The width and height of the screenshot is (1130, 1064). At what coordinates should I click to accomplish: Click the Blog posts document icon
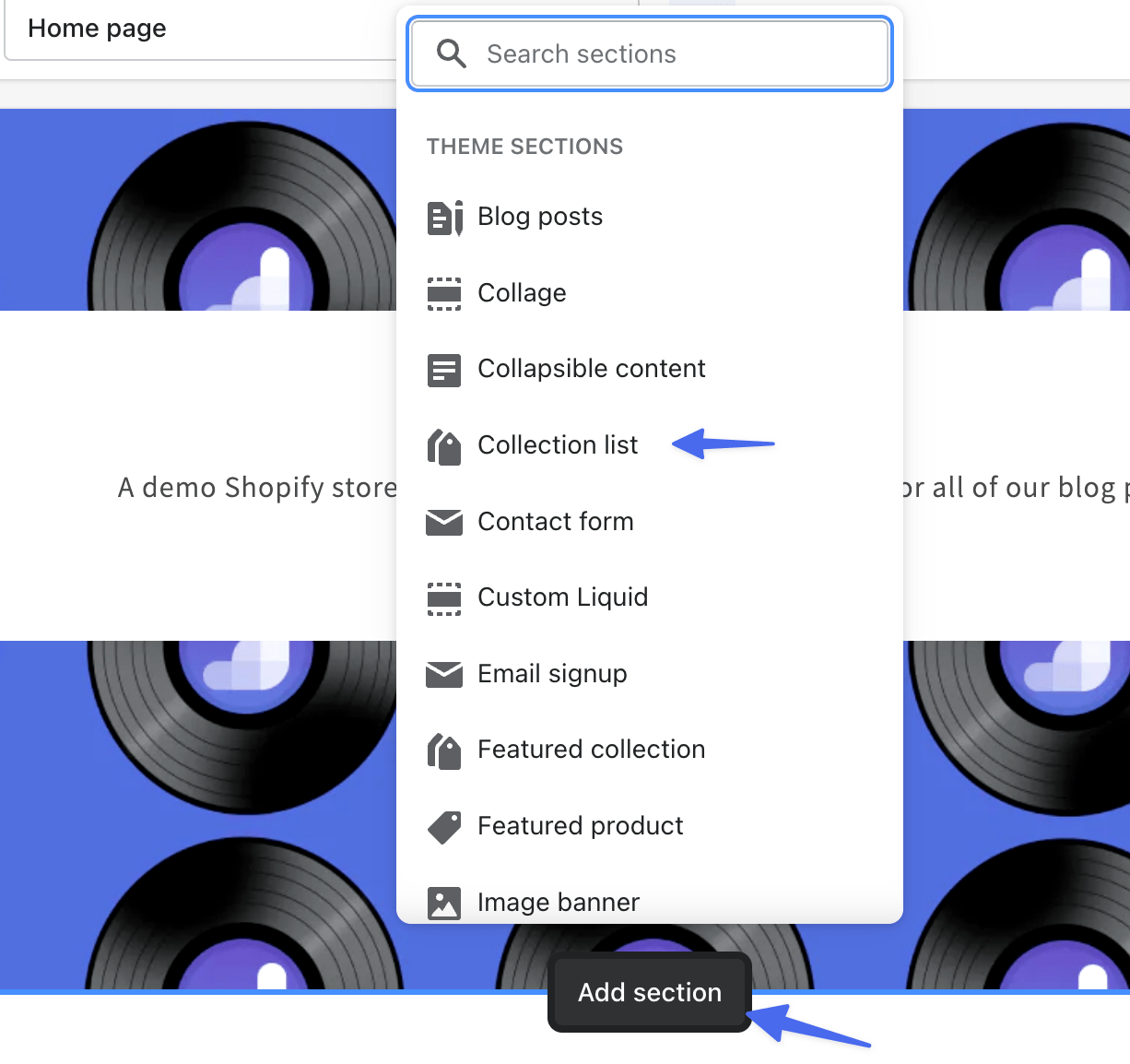coord(444,218)
